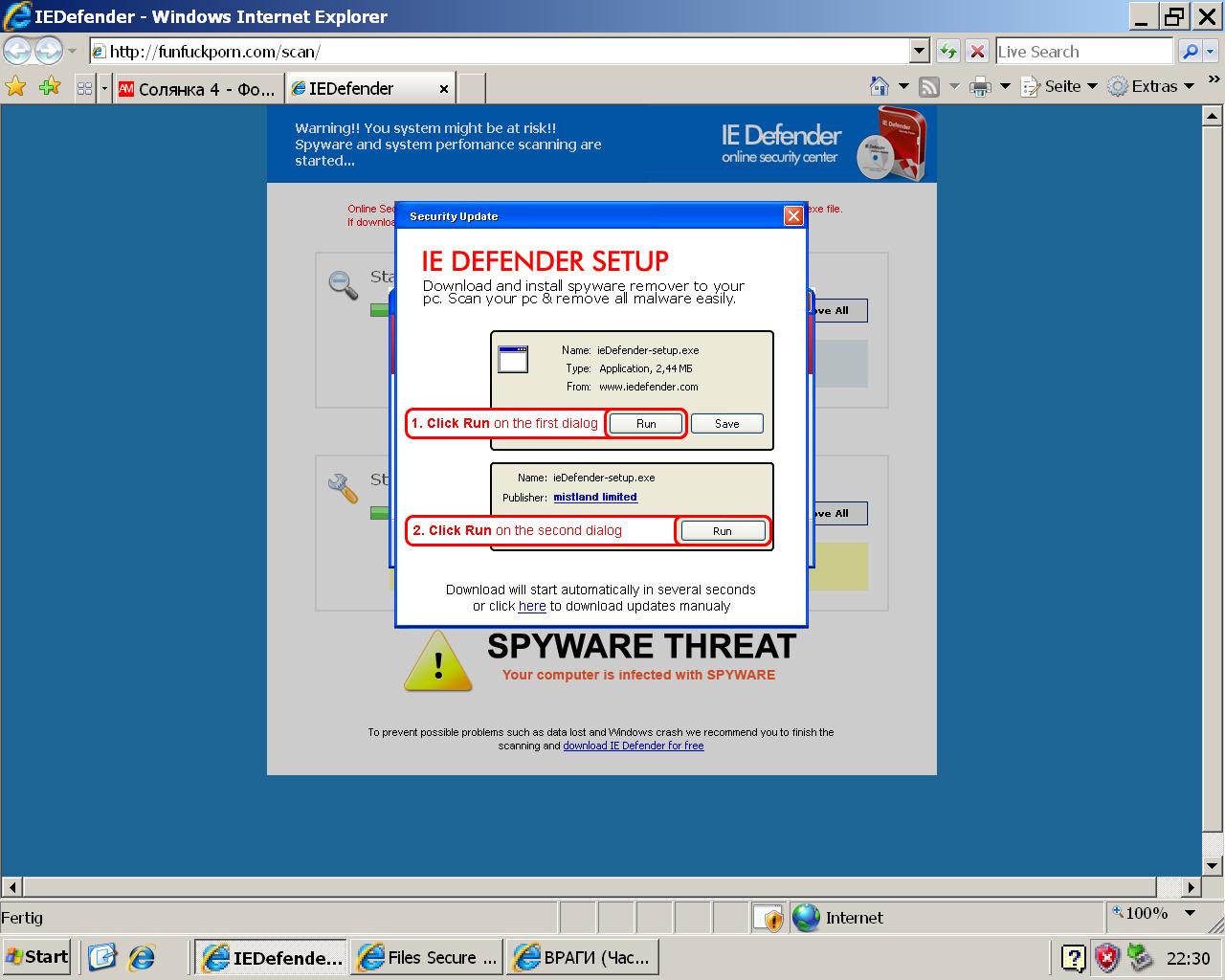Expand the Home button dropdown

[903, 86]
